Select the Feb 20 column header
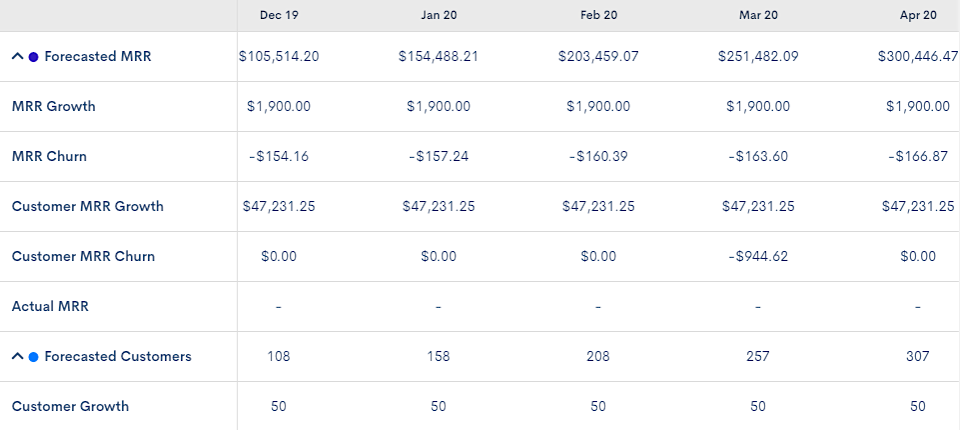The height and width of the screenshot is (430, 960). 598,15
